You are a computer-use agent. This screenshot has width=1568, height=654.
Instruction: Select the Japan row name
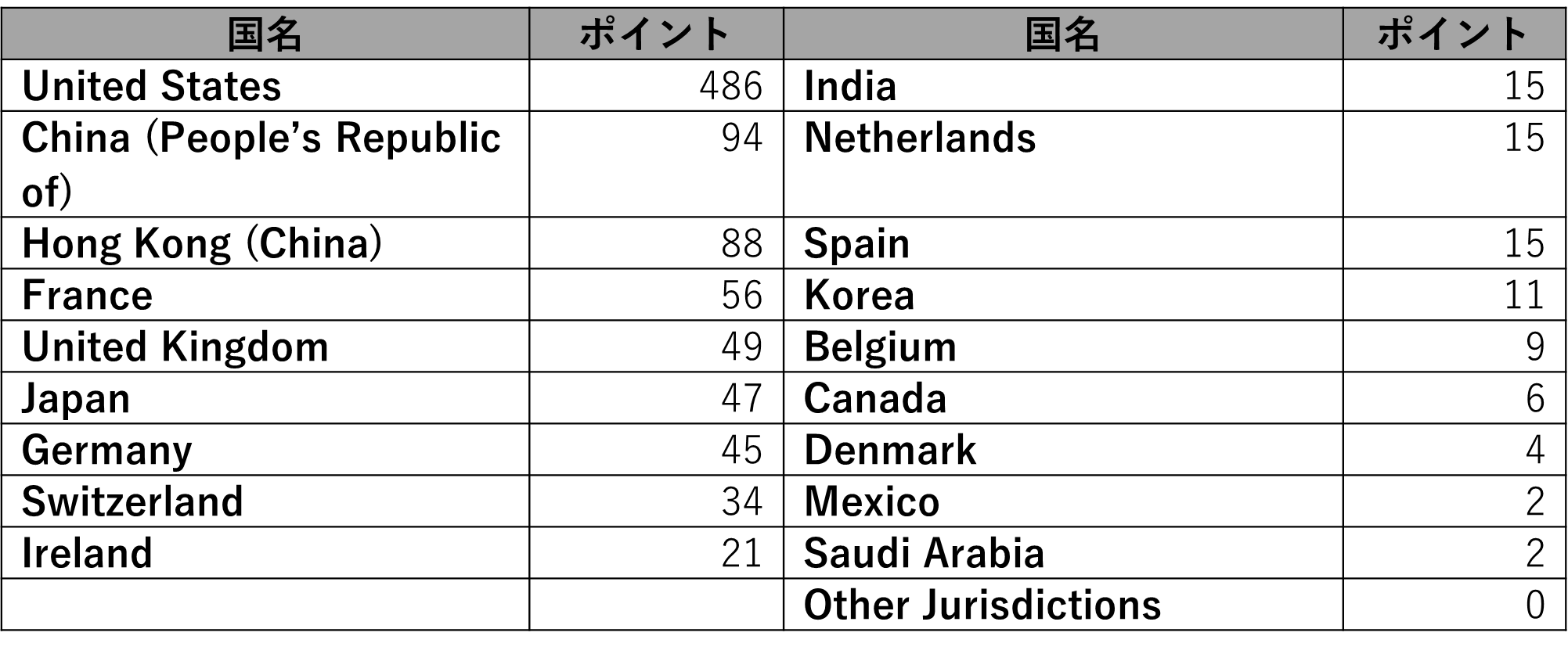265,398
